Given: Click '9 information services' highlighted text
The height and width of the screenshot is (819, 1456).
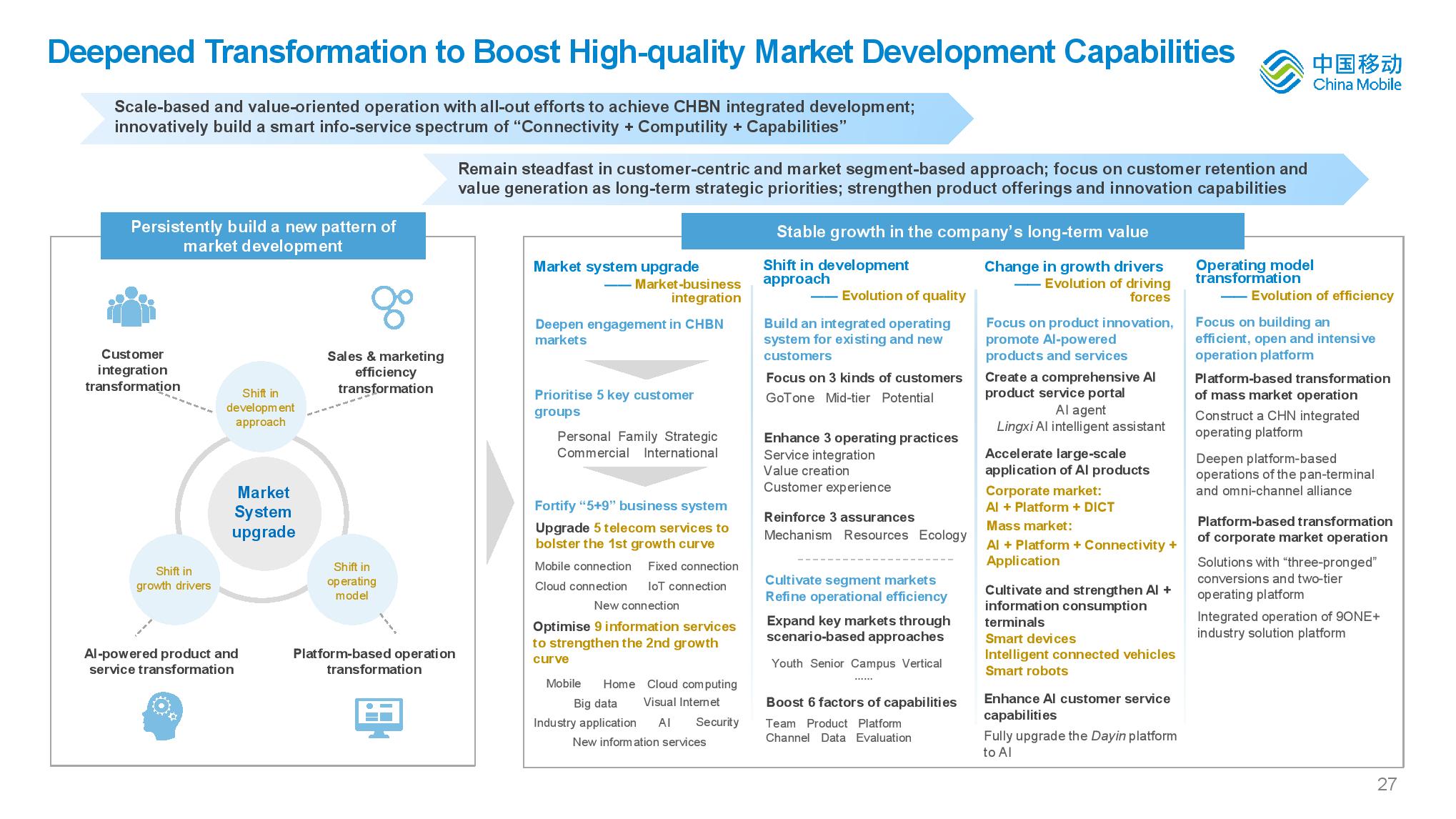Looking at the screenshot, I should pyautogui.click(x=664, y=627).
